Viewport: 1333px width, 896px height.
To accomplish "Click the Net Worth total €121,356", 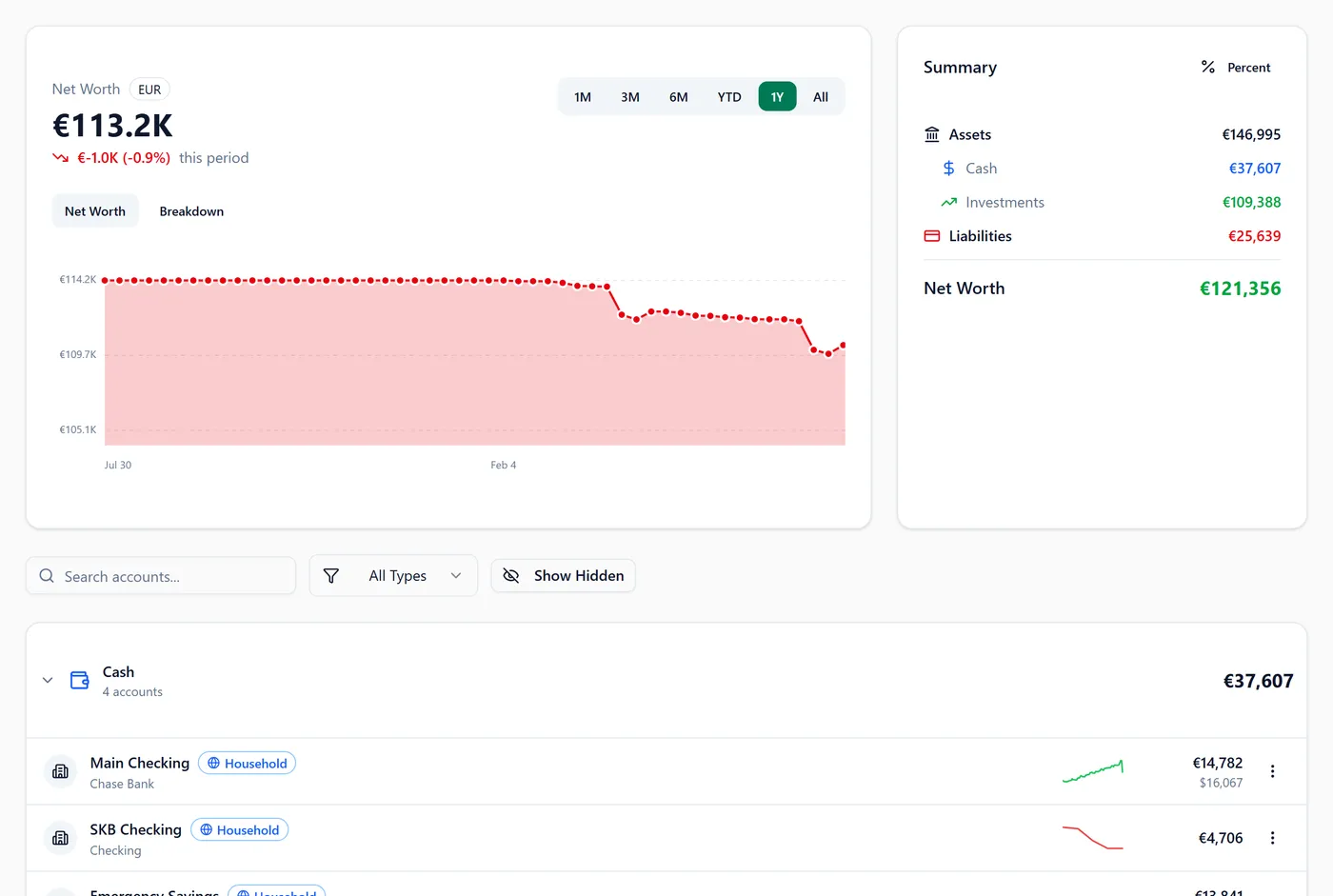I will [1240, 289].
